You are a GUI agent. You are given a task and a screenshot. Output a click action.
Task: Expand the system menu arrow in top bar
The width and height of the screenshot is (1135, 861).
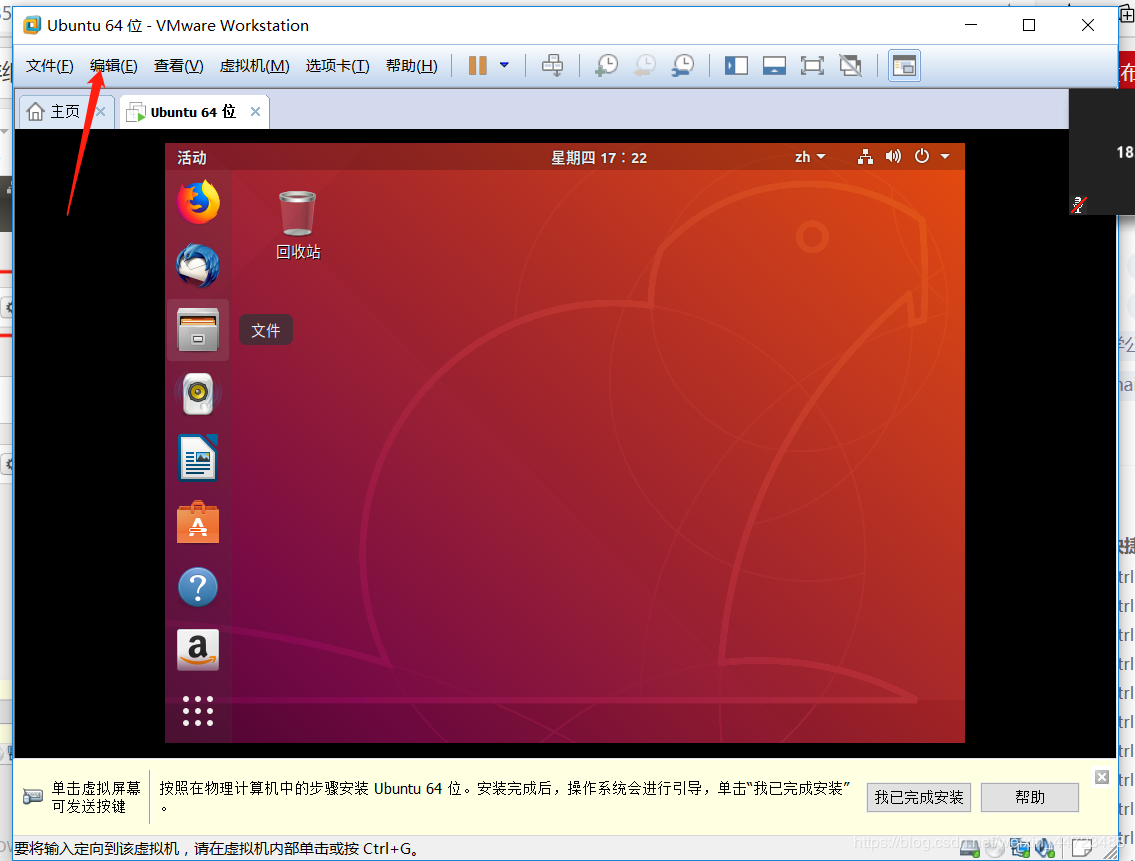[945, 156]
